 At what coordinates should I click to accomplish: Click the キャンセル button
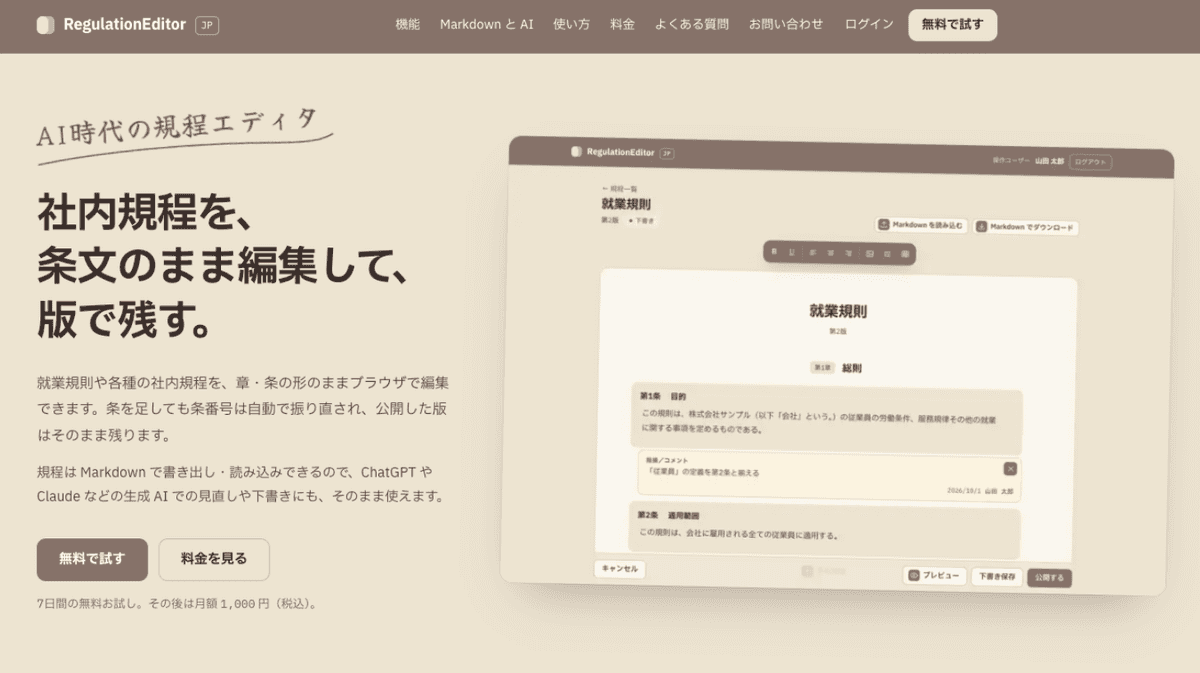coord(620,569)
